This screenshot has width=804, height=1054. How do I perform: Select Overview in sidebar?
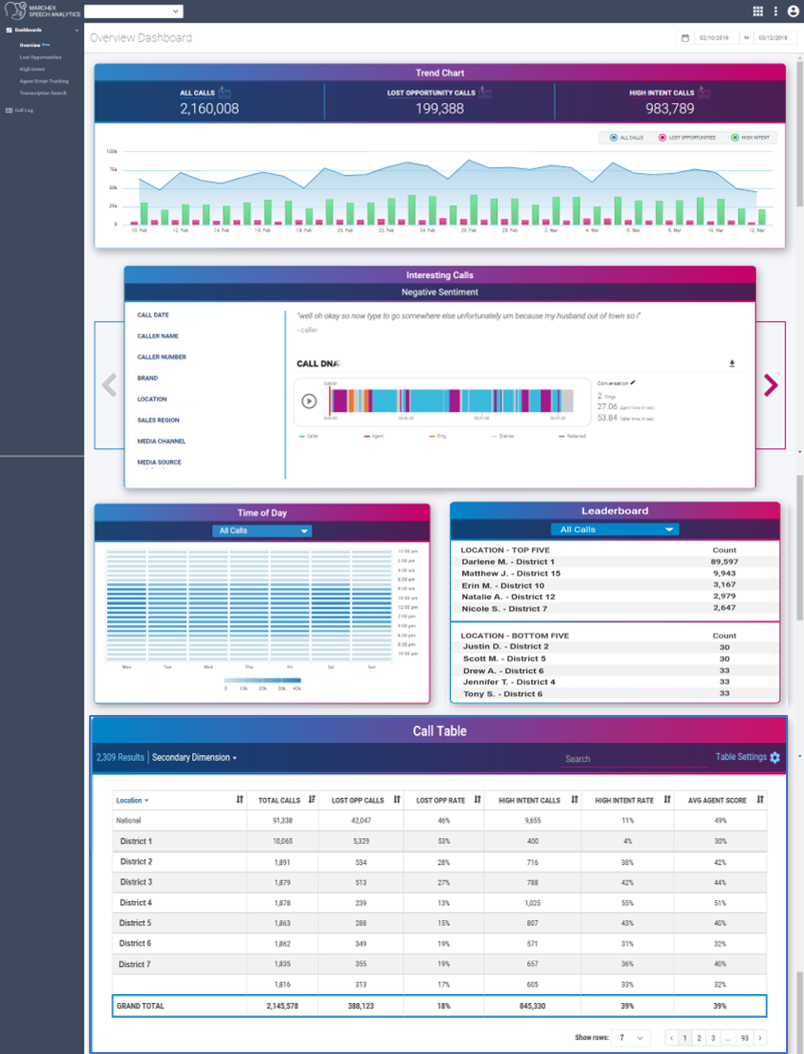coord(30,45)
